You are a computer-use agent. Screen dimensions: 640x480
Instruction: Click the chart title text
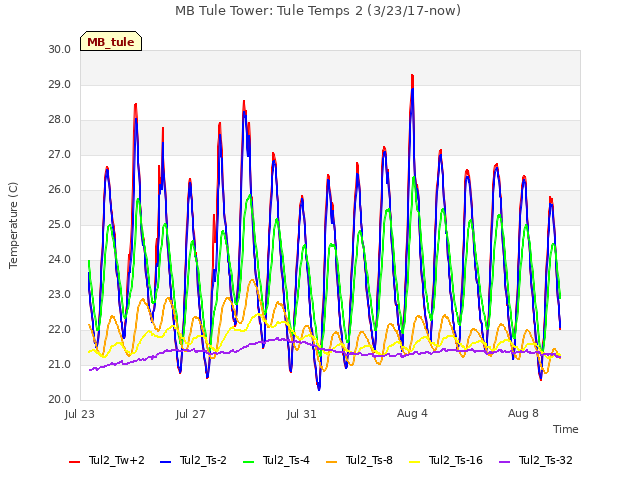[318, 11]
